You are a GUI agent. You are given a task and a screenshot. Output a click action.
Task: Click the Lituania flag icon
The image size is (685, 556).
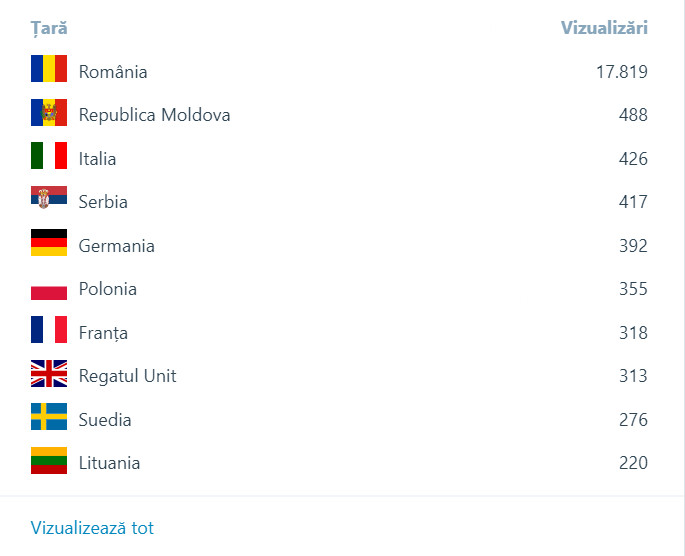point(49,463)
